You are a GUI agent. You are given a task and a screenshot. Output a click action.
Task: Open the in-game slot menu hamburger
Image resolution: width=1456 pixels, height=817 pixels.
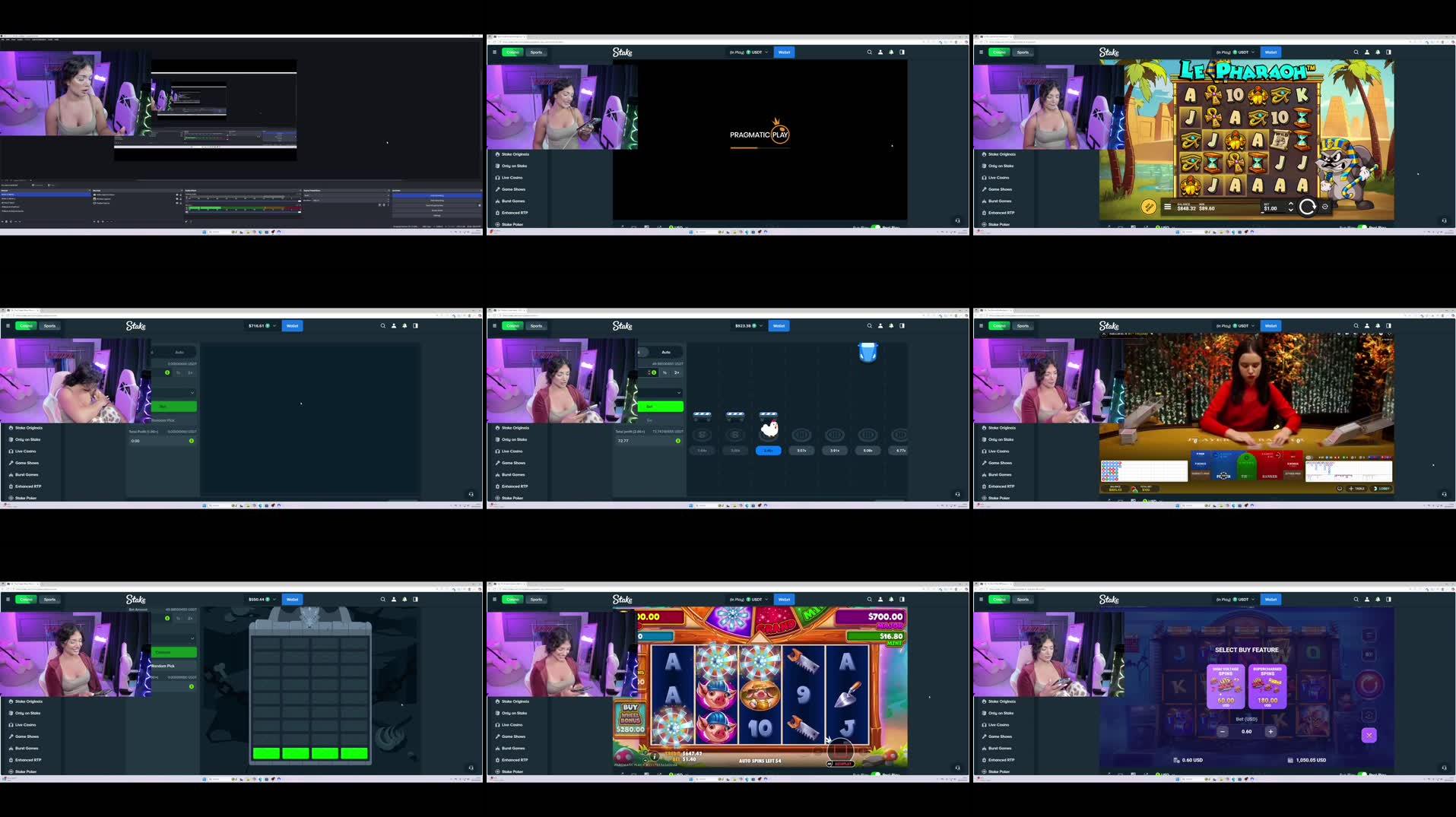coord(1168,207)
